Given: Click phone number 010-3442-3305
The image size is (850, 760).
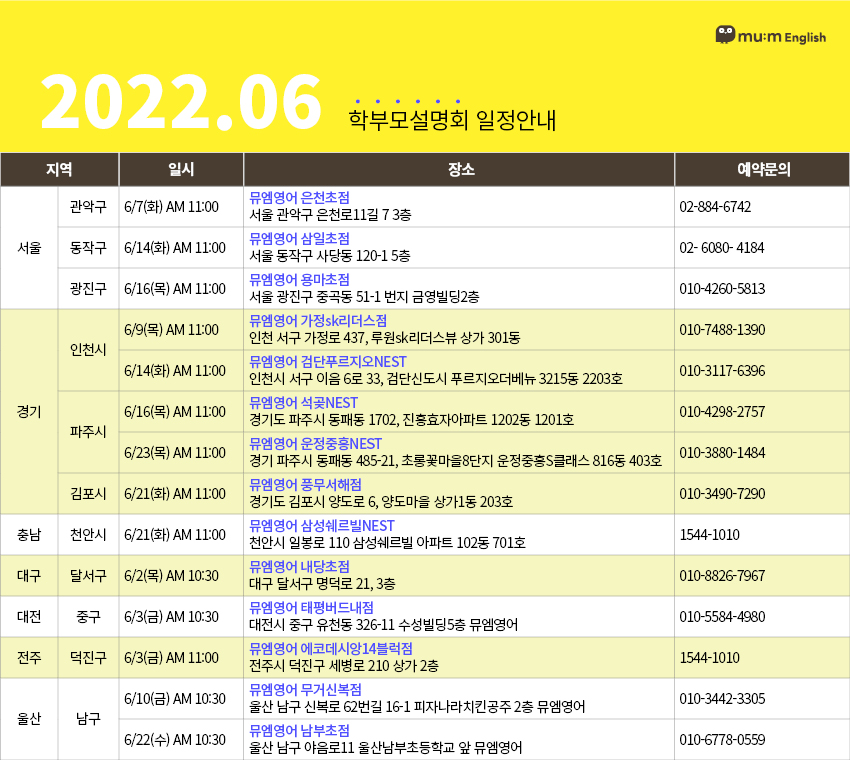Looking at the screenshot, I should (722, 699).
